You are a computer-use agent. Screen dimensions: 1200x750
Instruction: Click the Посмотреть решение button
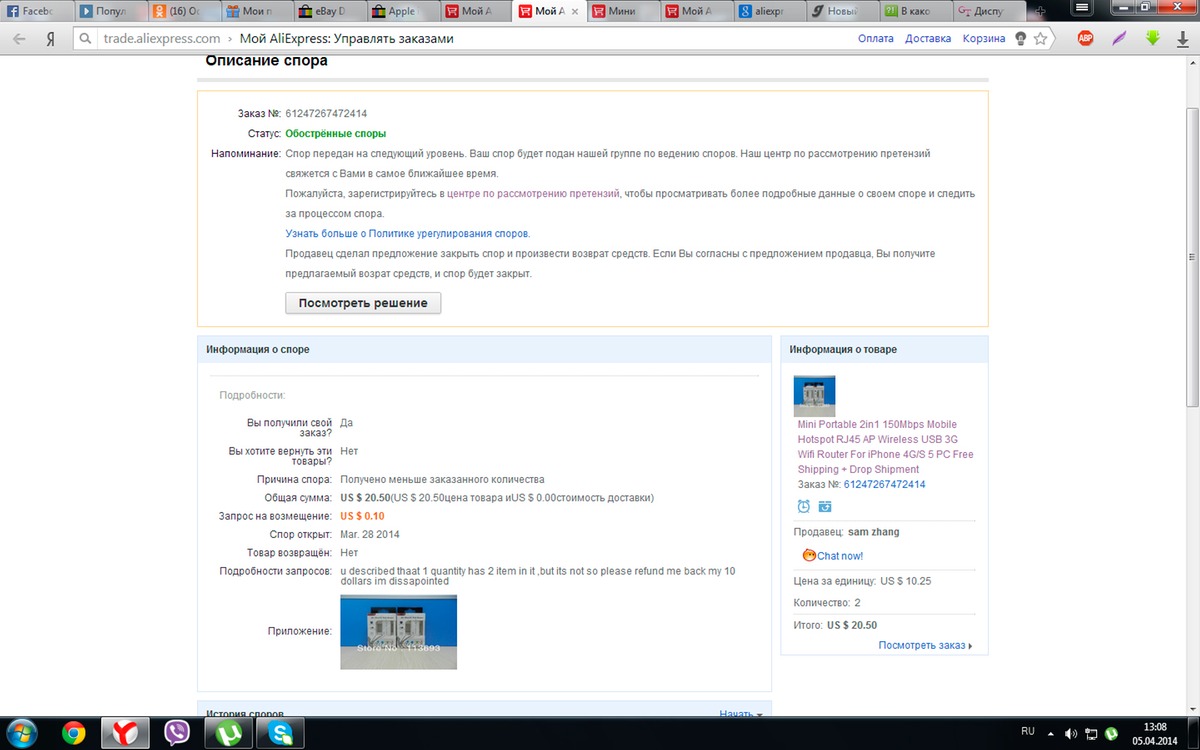tap(363, 303)
